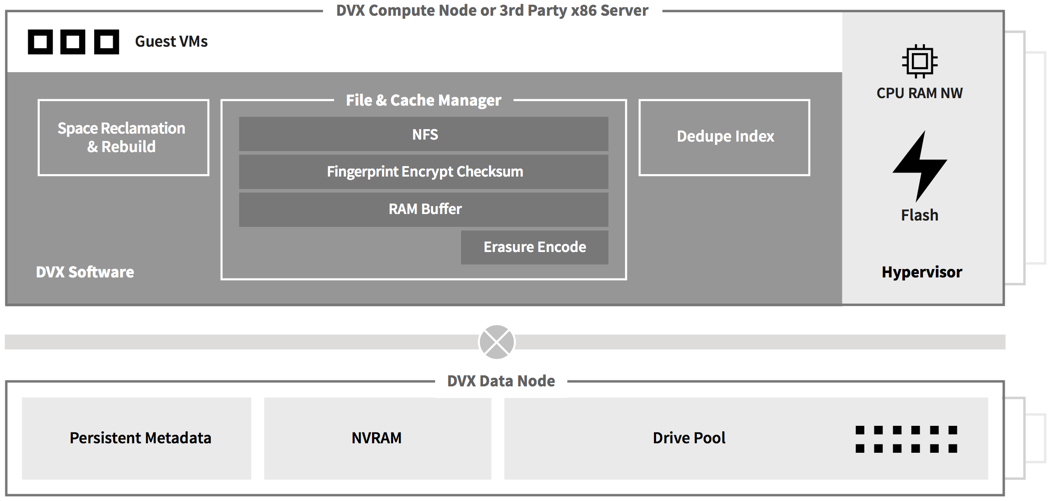Select the NVRAM block

tap(377, 438)
